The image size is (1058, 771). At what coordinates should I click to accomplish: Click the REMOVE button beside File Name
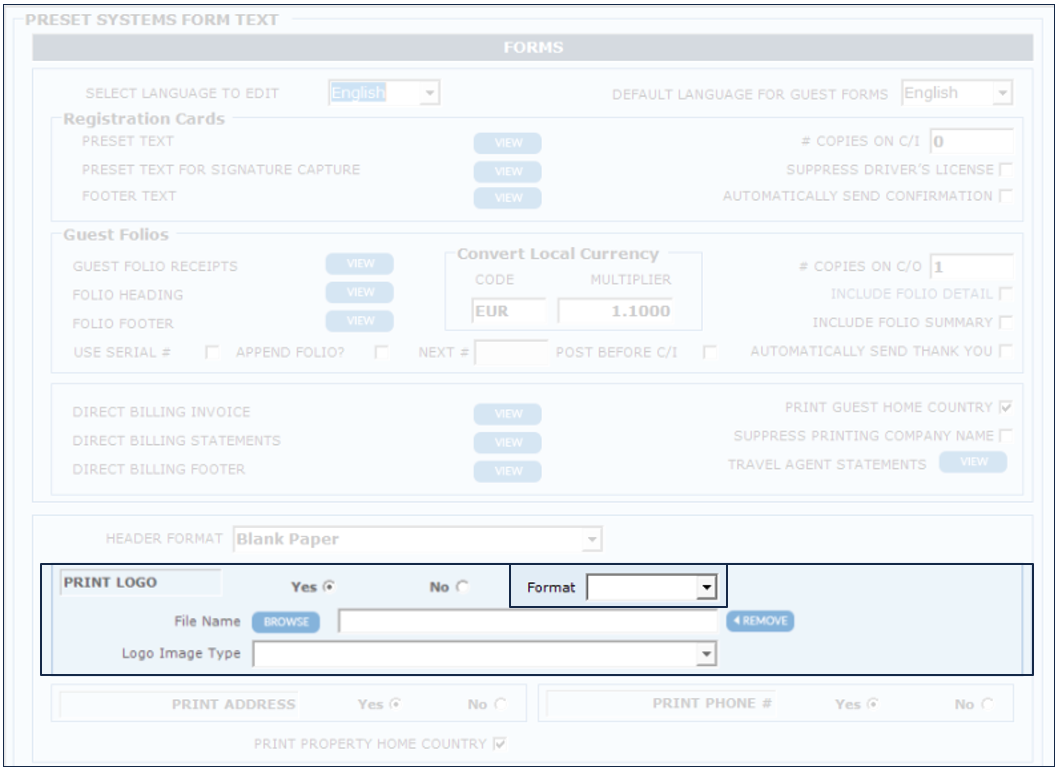click(760, 621)
